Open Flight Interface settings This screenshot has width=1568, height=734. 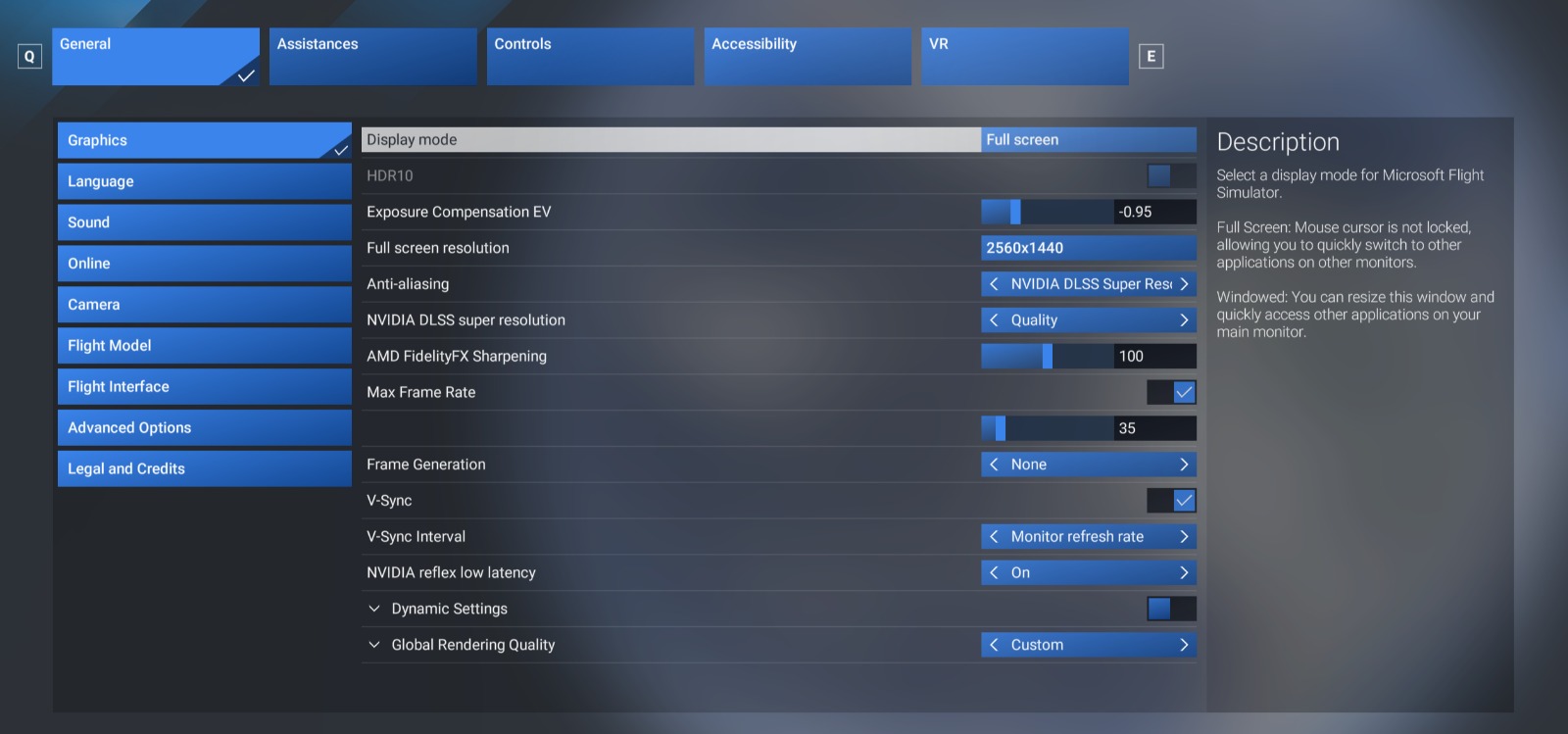click(205, 387)
